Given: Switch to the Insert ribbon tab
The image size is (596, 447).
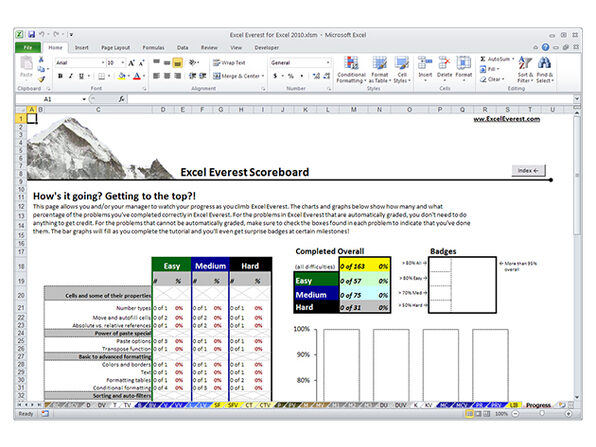Looking at the screenshot, I should coord(82,48).
